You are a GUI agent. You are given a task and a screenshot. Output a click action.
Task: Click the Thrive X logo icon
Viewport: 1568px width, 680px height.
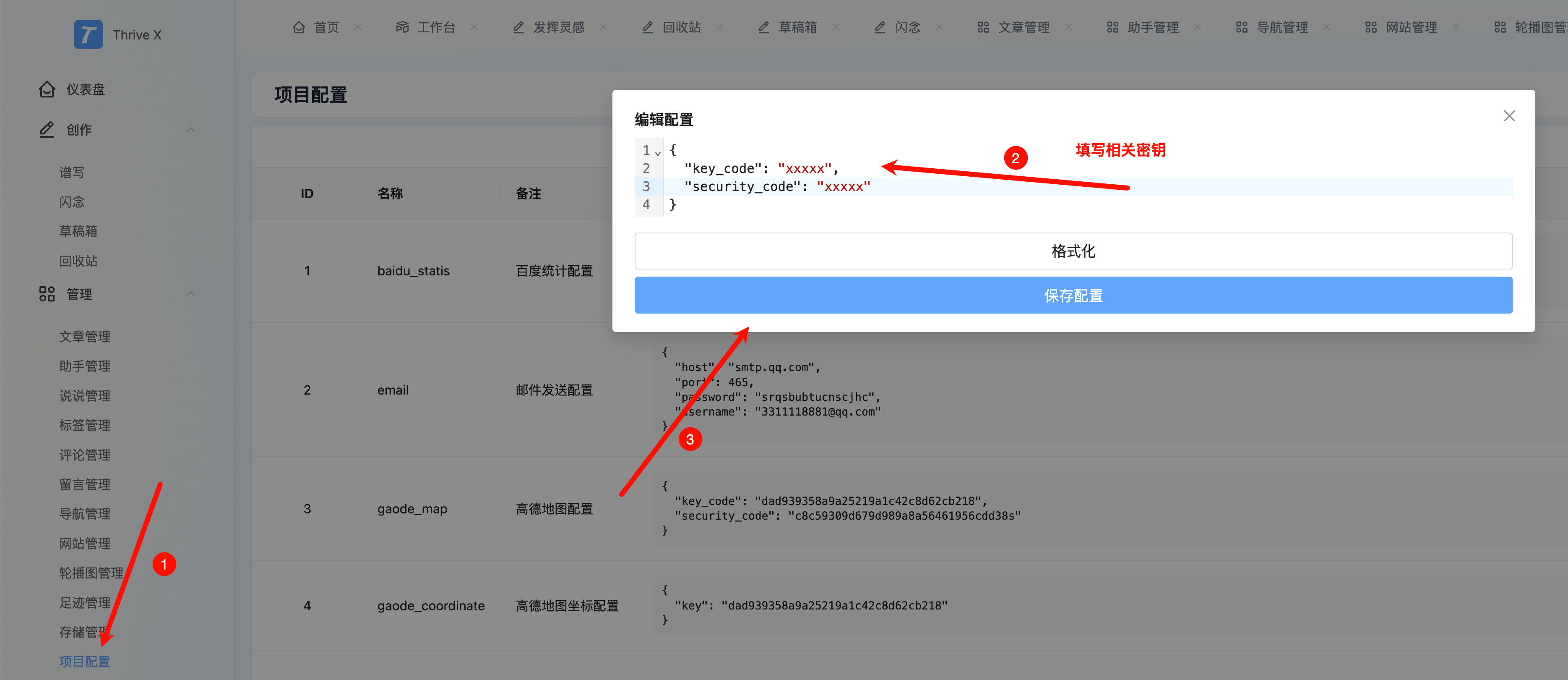click(x=88, y=35)
